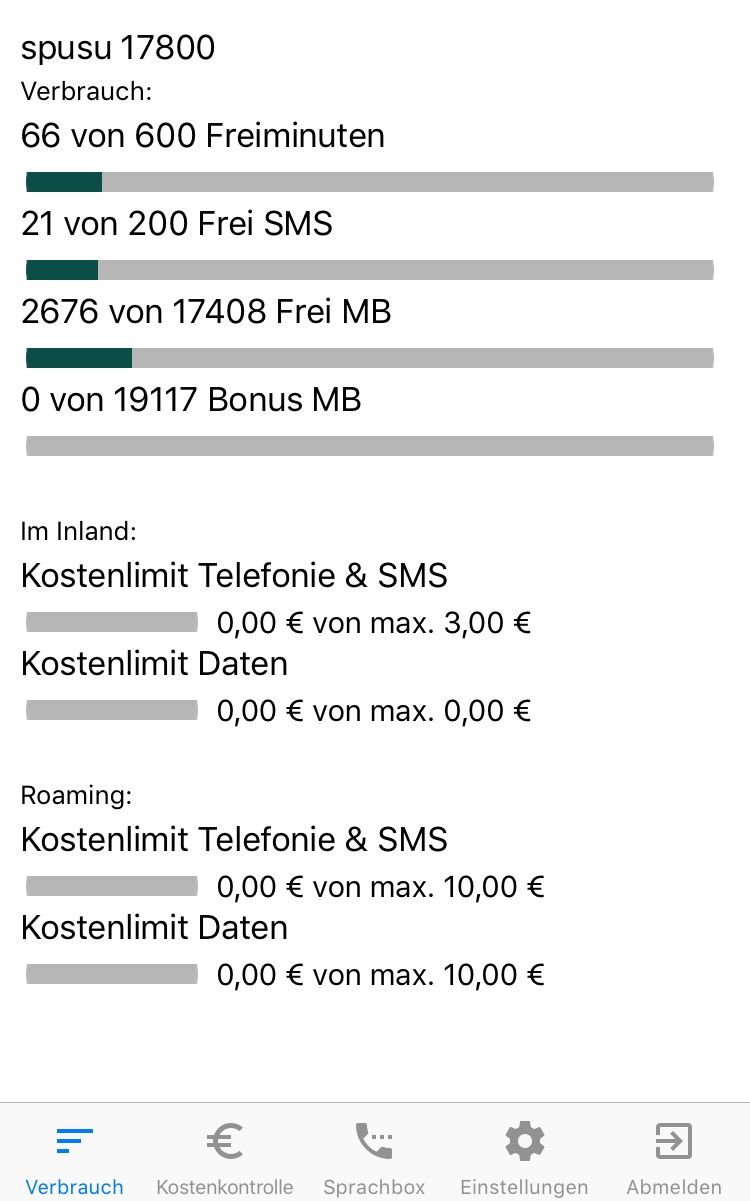Tap the Roaming Kostenlimit Daten bar
Image resolution: width=750 pixels, height=1201 pixels.
tap(112, 975)
